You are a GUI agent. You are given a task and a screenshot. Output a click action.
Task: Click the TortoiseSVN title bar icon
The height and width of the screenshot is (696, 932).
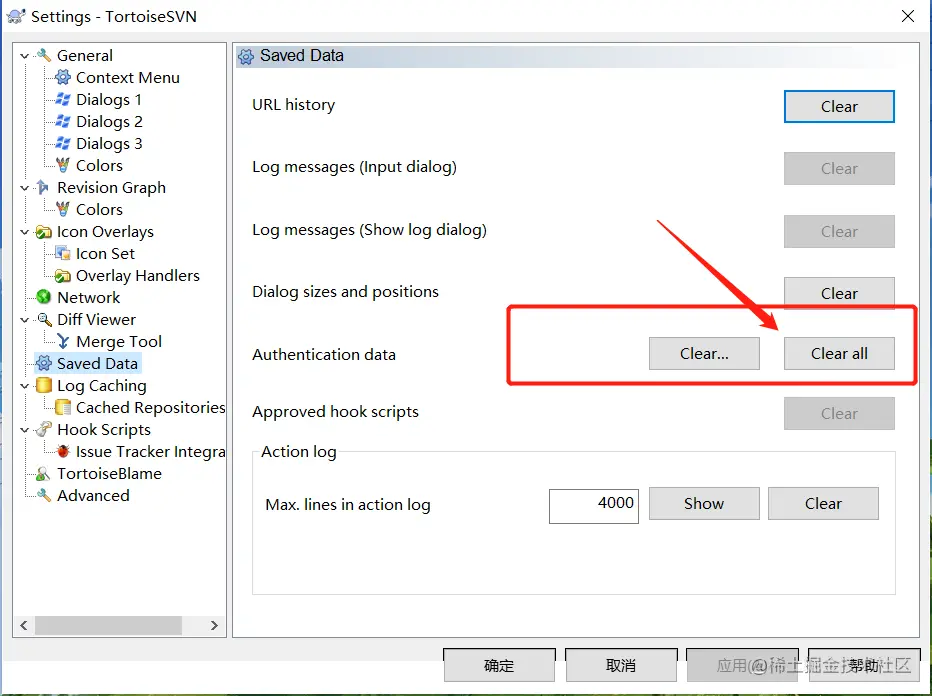click(x=16, y=16)
